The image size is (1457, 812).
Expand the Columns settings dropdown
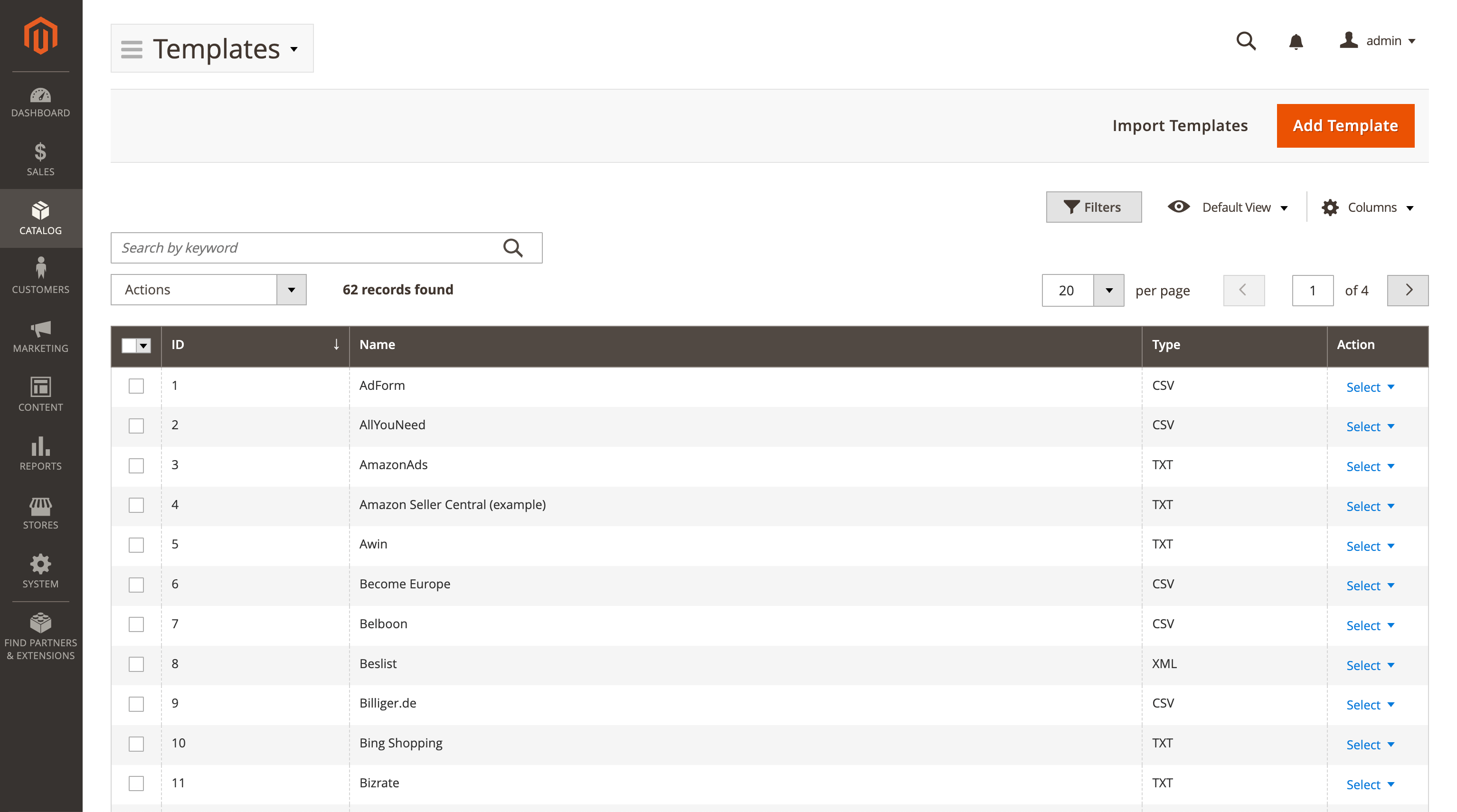1369,207
